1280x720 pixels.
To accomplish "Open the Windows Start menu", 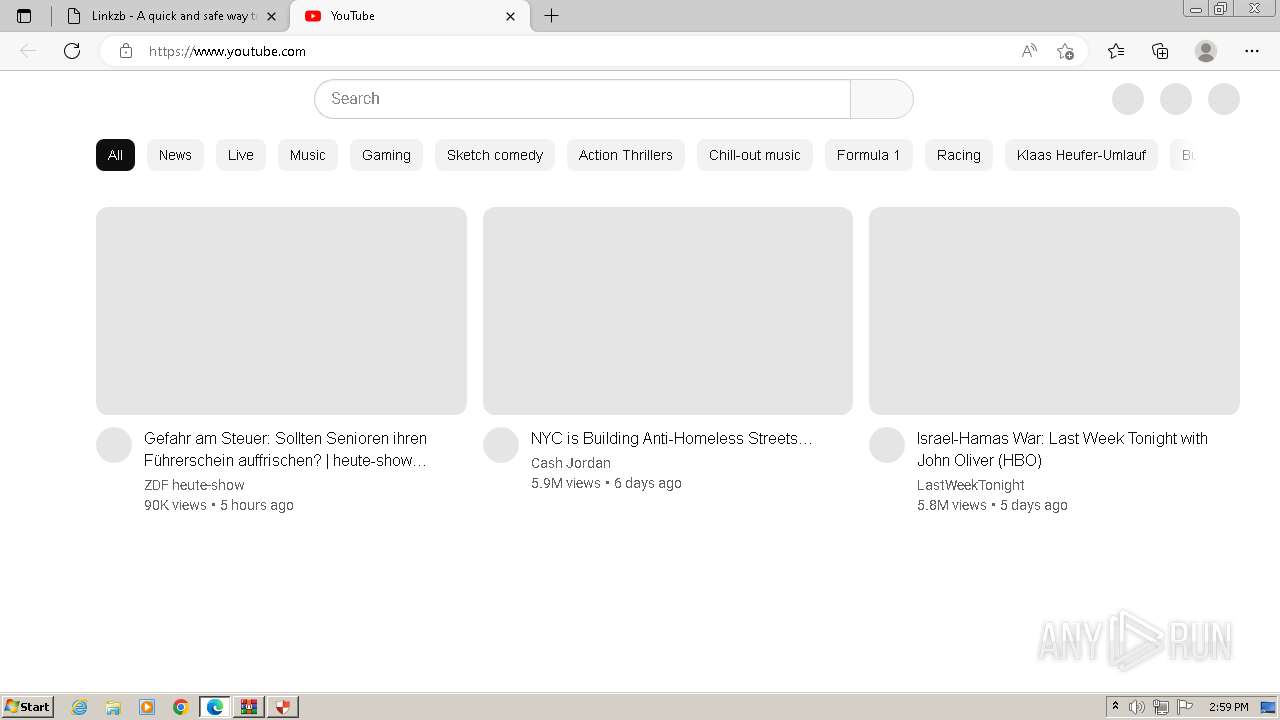I will pos(27,707).
